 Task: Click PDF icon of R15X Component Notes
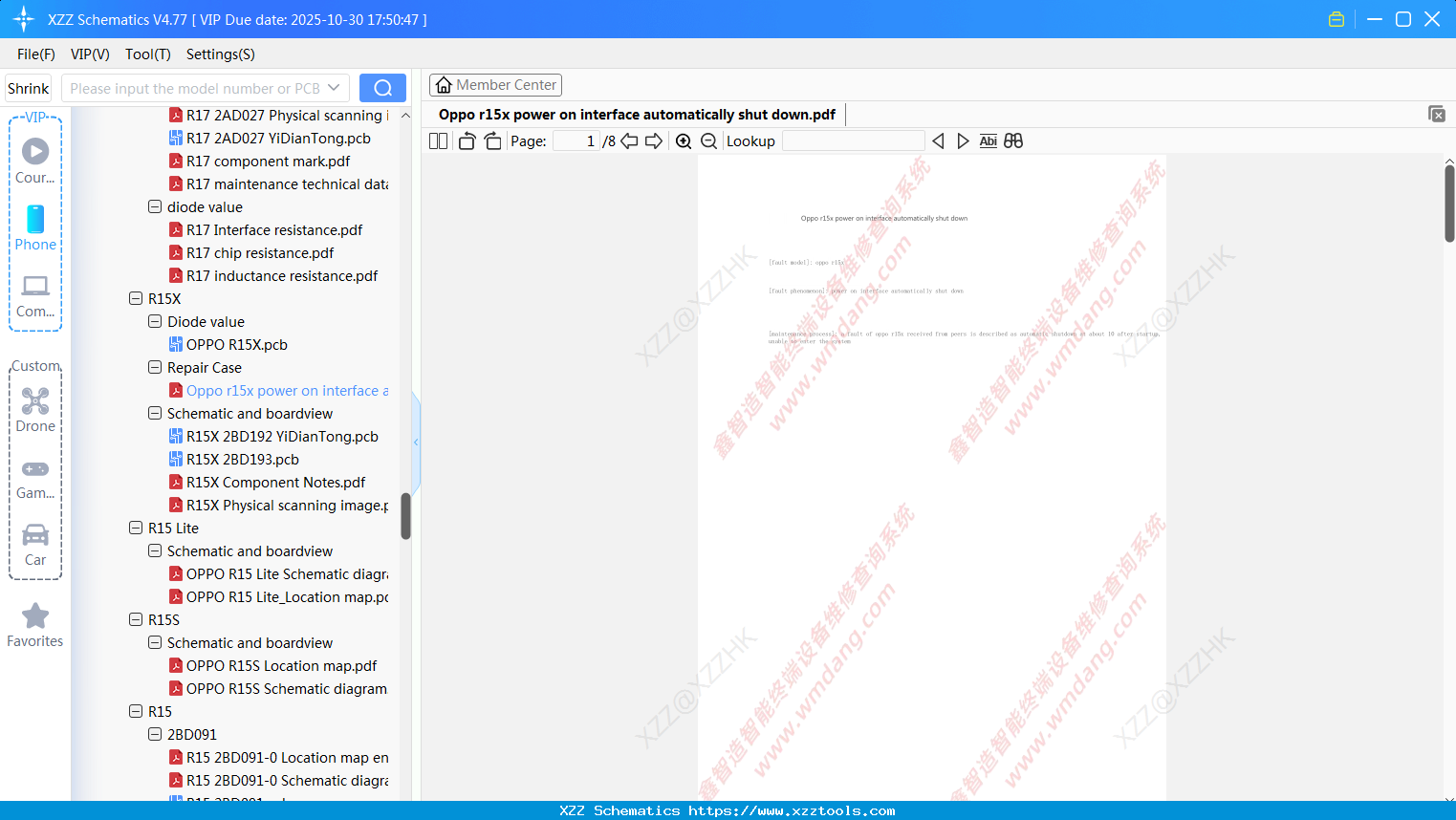pyautogui.click(x=176, y=482)
